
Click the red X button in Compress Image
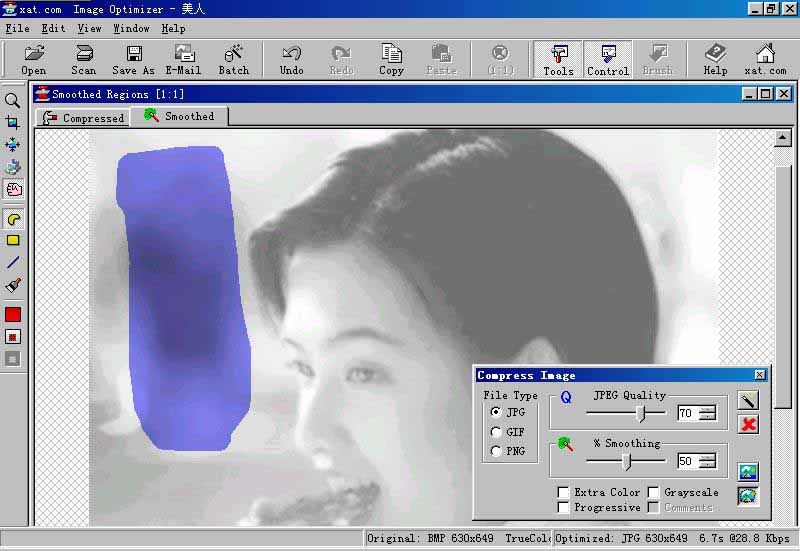click(748, 424)
